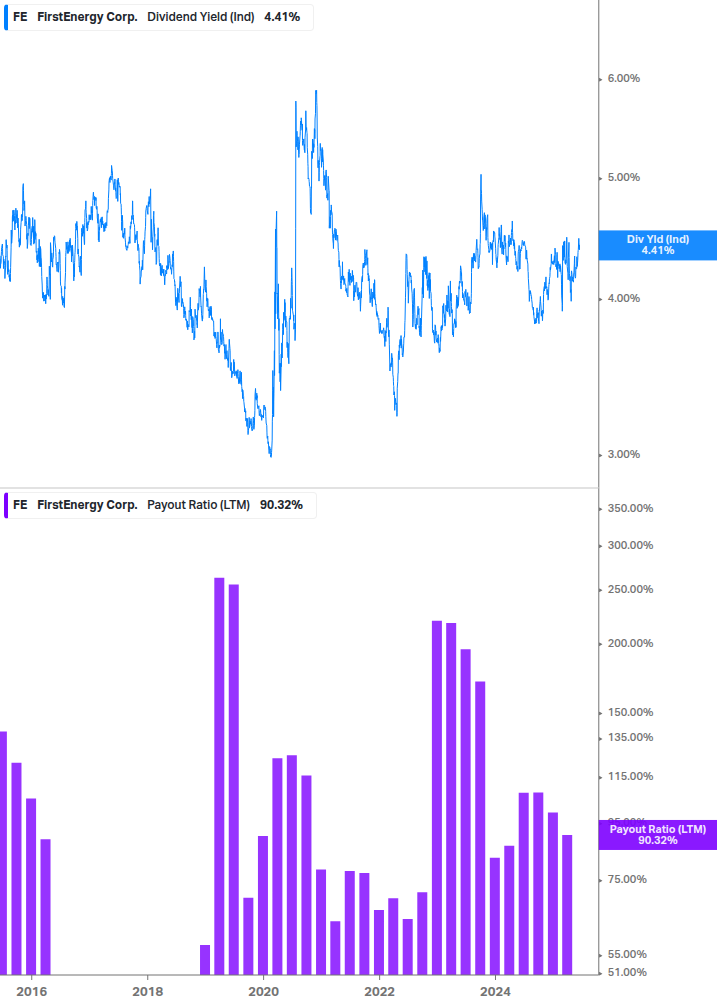
Task: Click the 6.00% yield axis label
Action: click(x=623, y=78)
